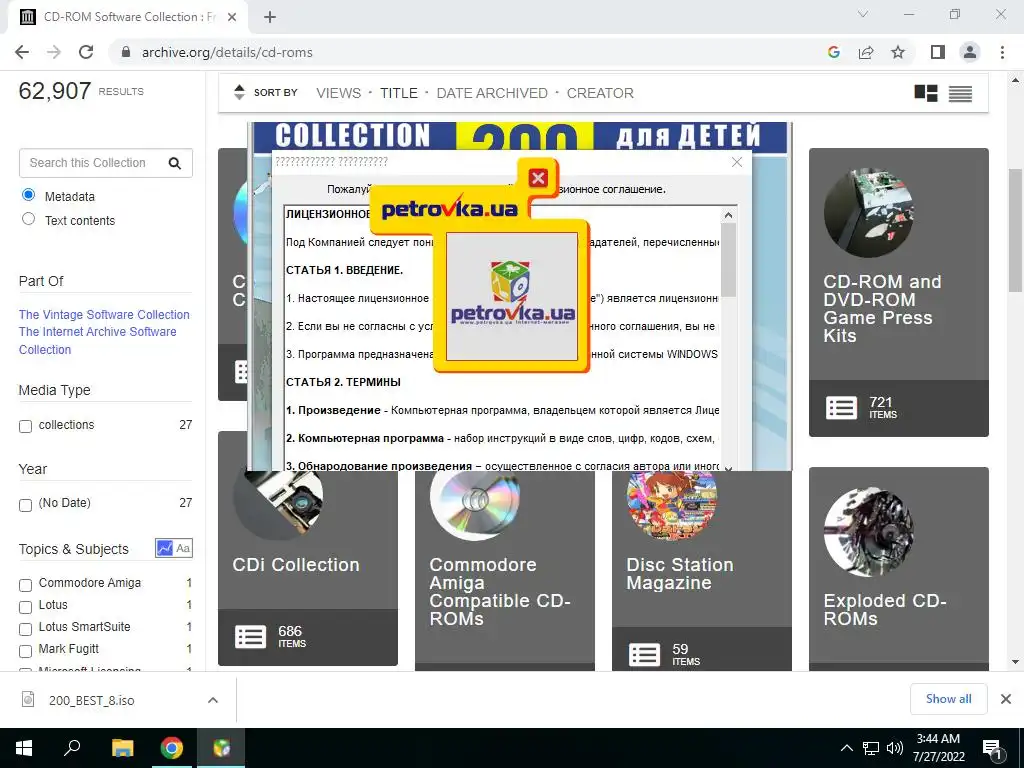Sort results by DATE ARCHIVED
Image resolution: width=1024 pixels, height=768 pixels.
point(492,93)
